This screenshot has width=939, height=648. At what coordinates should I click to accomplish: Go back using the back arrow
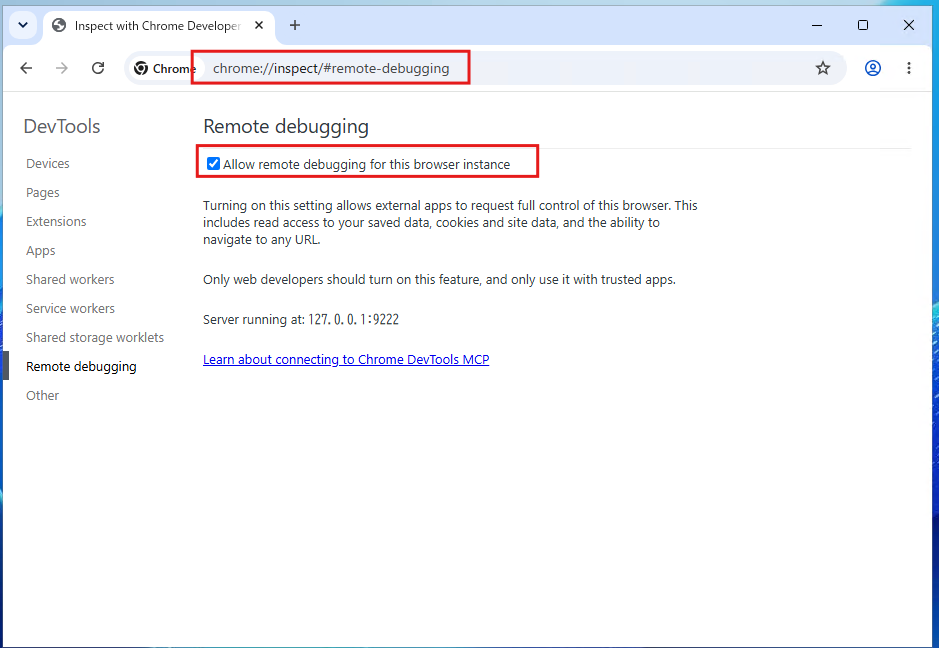[26, 68]
